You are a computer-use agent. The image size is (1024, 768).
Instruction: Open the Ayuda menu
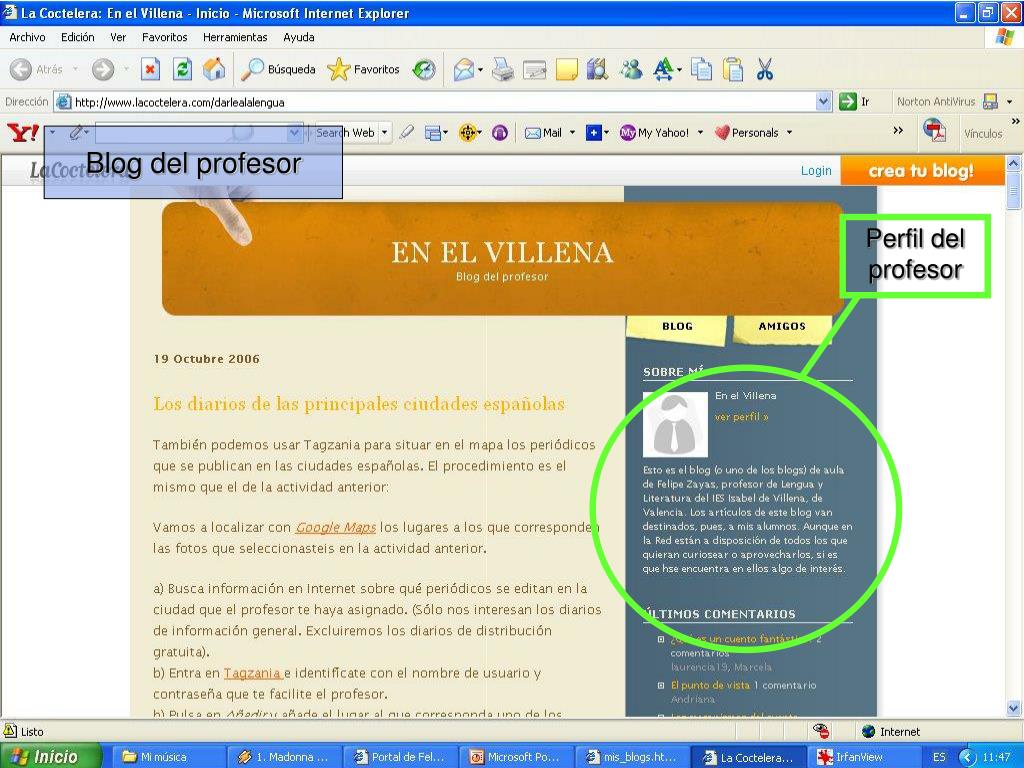tap(298, 37)
